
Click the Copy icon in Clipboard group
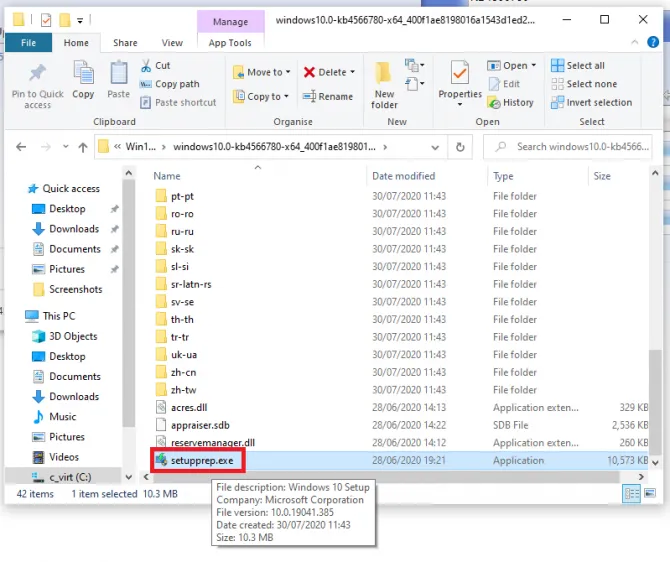pos(83,80)
